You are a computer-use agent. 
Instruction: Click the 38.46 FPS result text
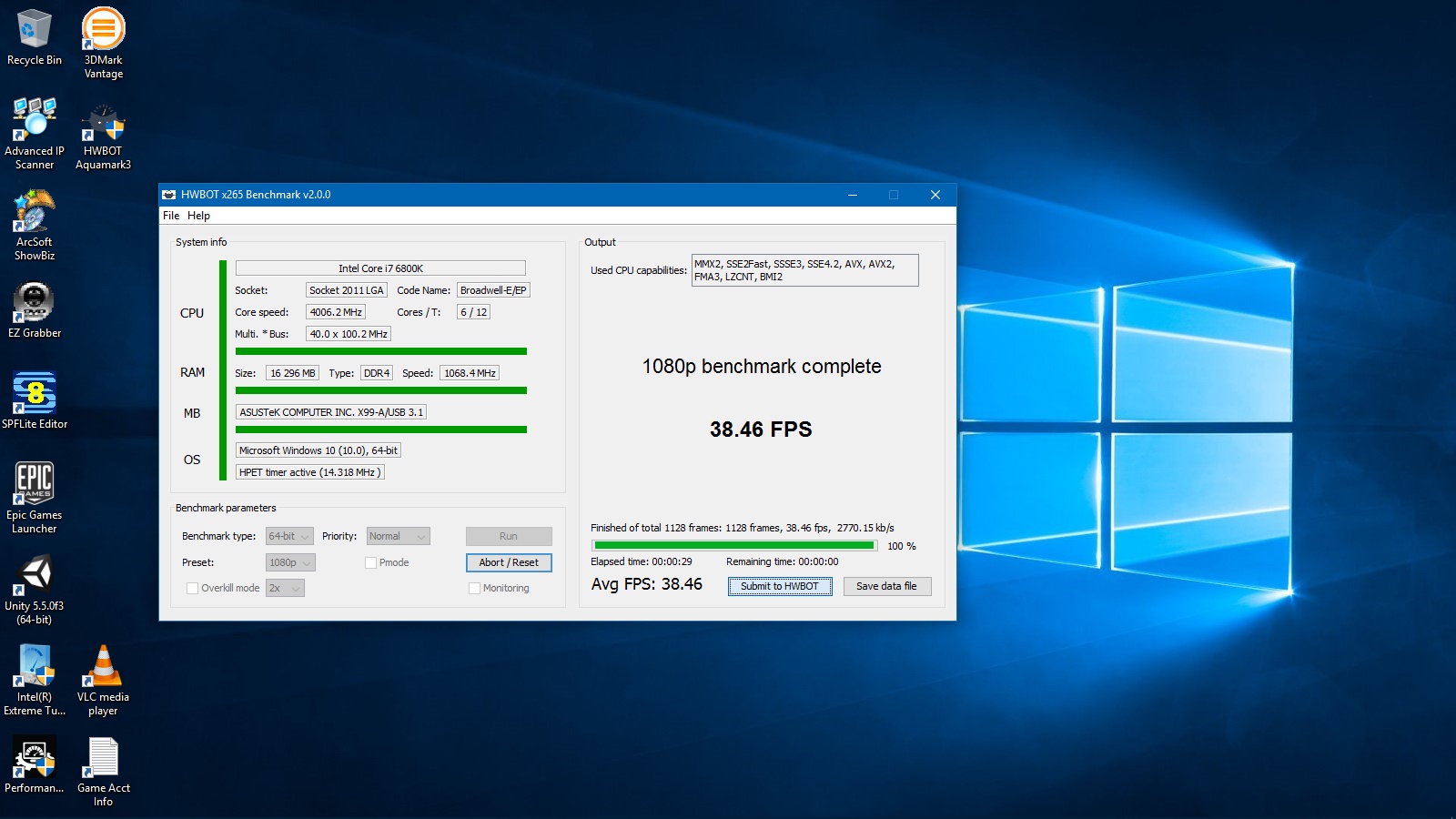[x=761, y=430]
